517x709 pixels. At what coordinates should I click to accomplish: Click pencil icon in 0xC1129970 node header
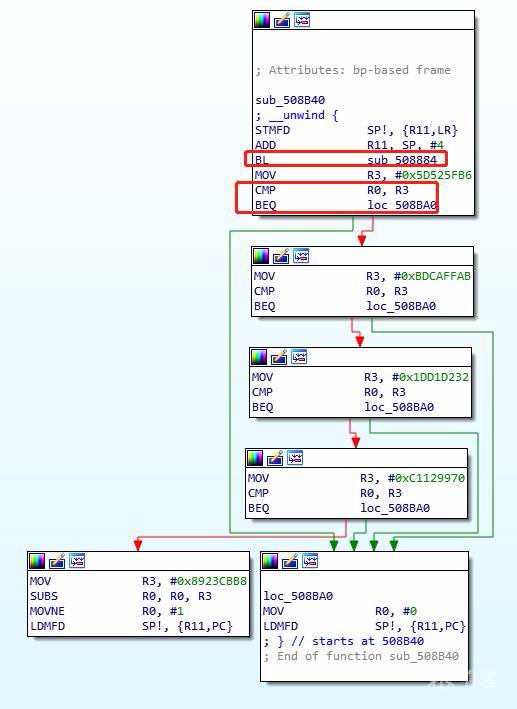point(275,458)
